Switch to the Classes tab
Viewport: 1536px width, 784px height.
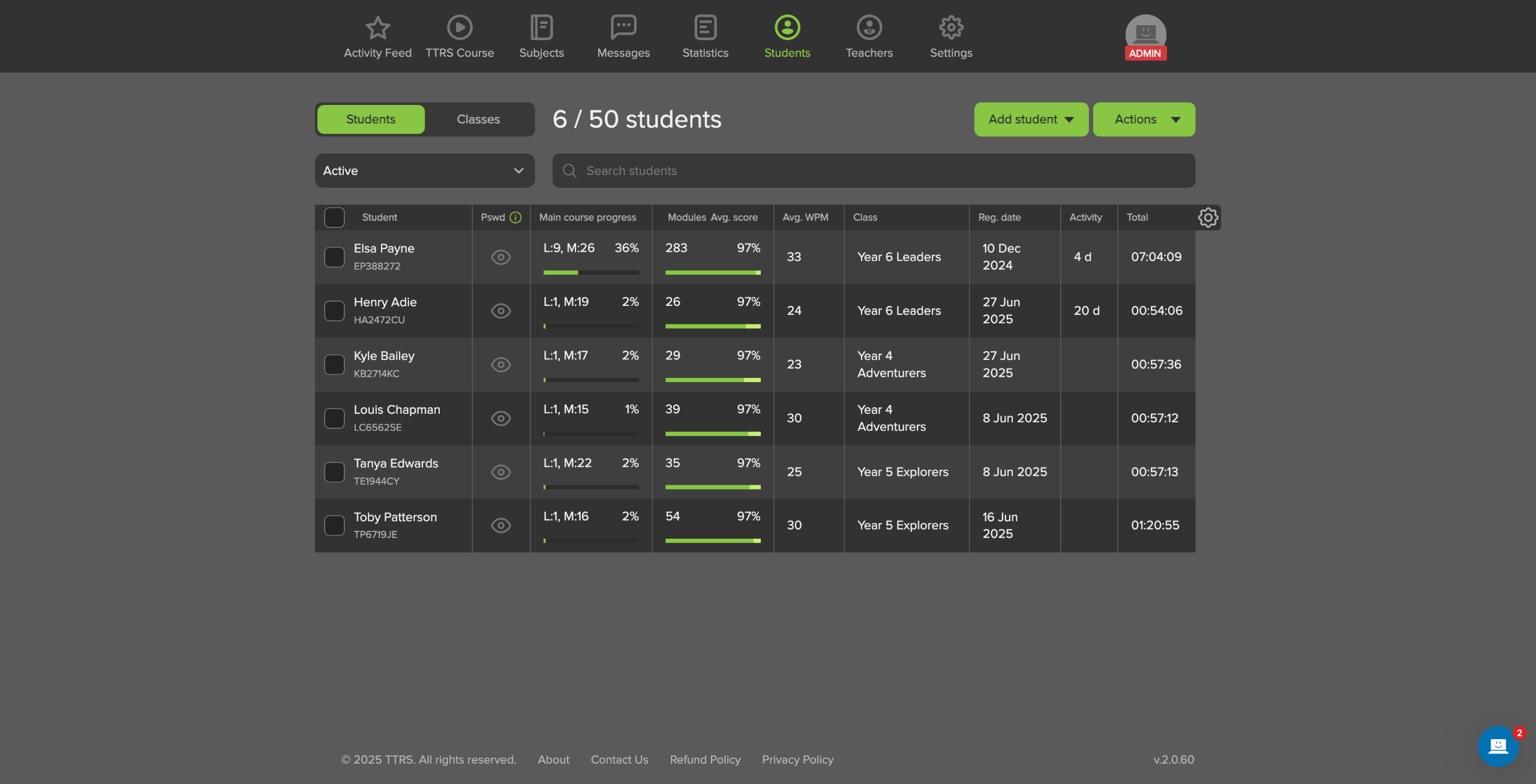point(478,119)
